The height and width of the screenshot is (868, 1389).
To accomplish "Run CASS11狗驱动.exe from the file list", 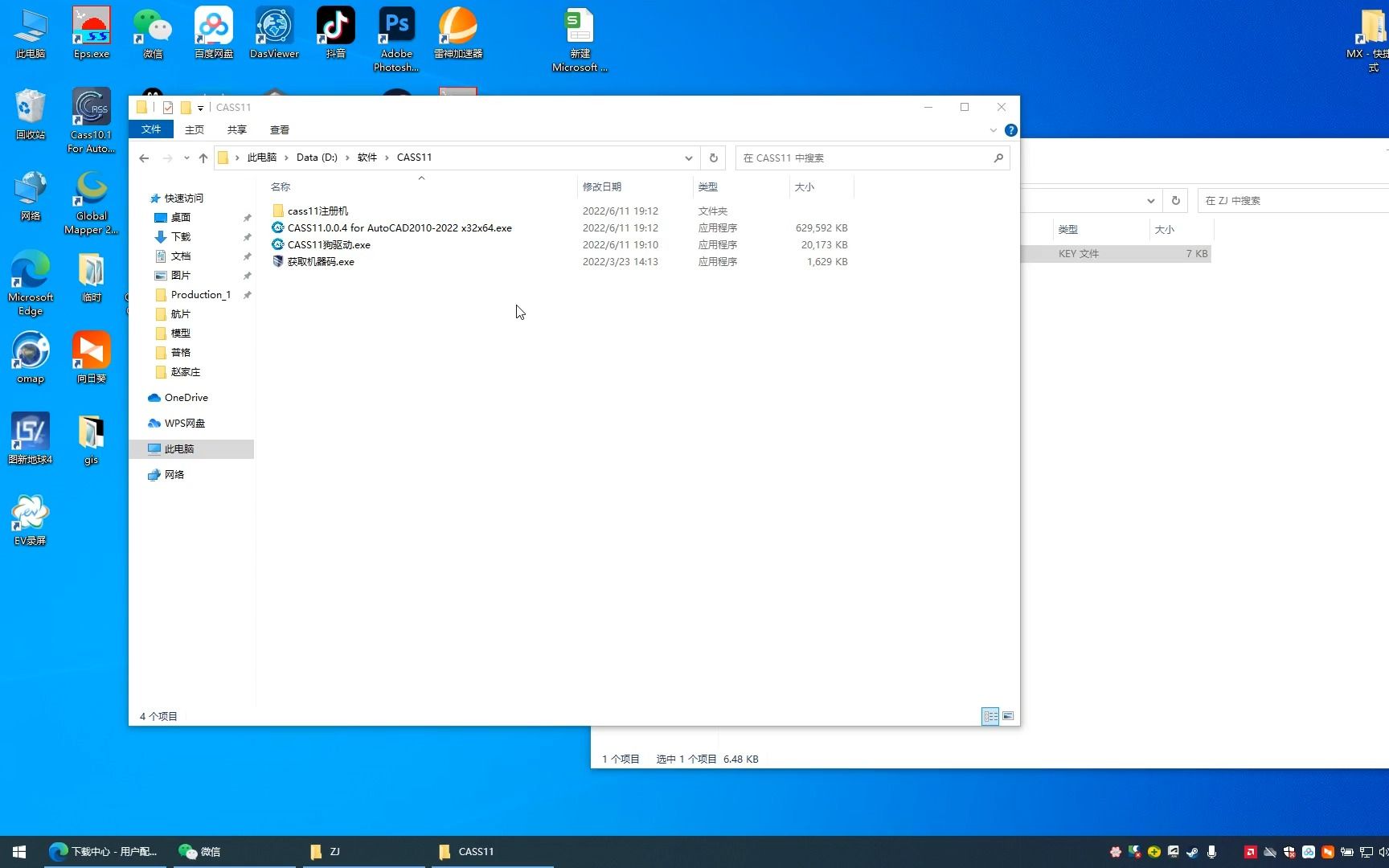I will click(x=329, y=244).
